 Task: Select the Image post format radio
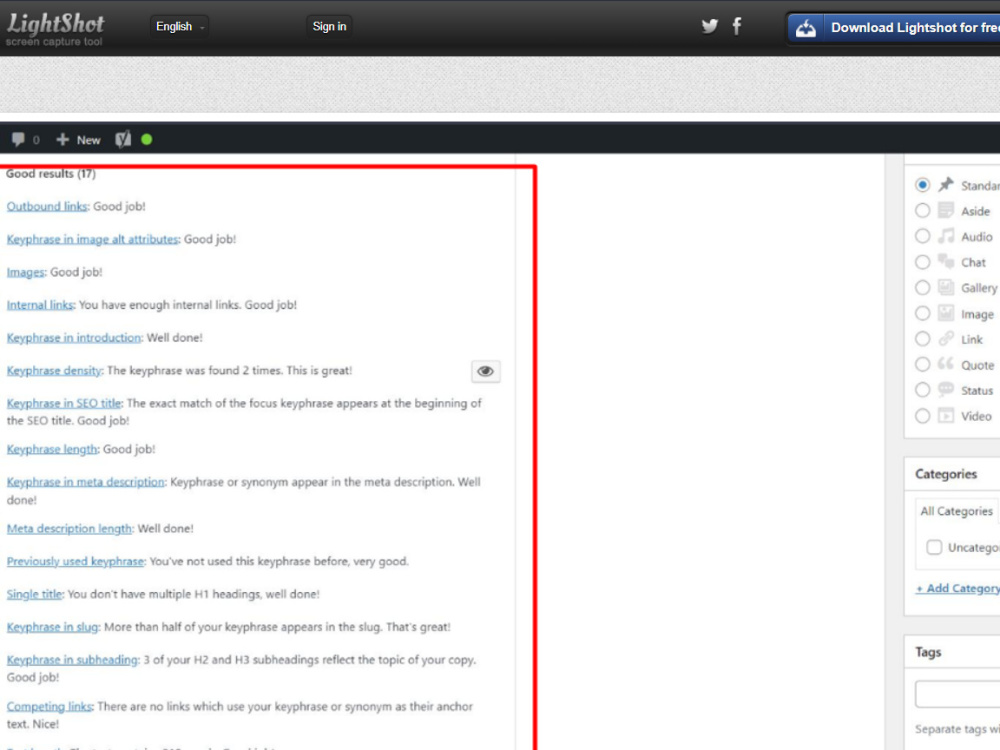922,313
